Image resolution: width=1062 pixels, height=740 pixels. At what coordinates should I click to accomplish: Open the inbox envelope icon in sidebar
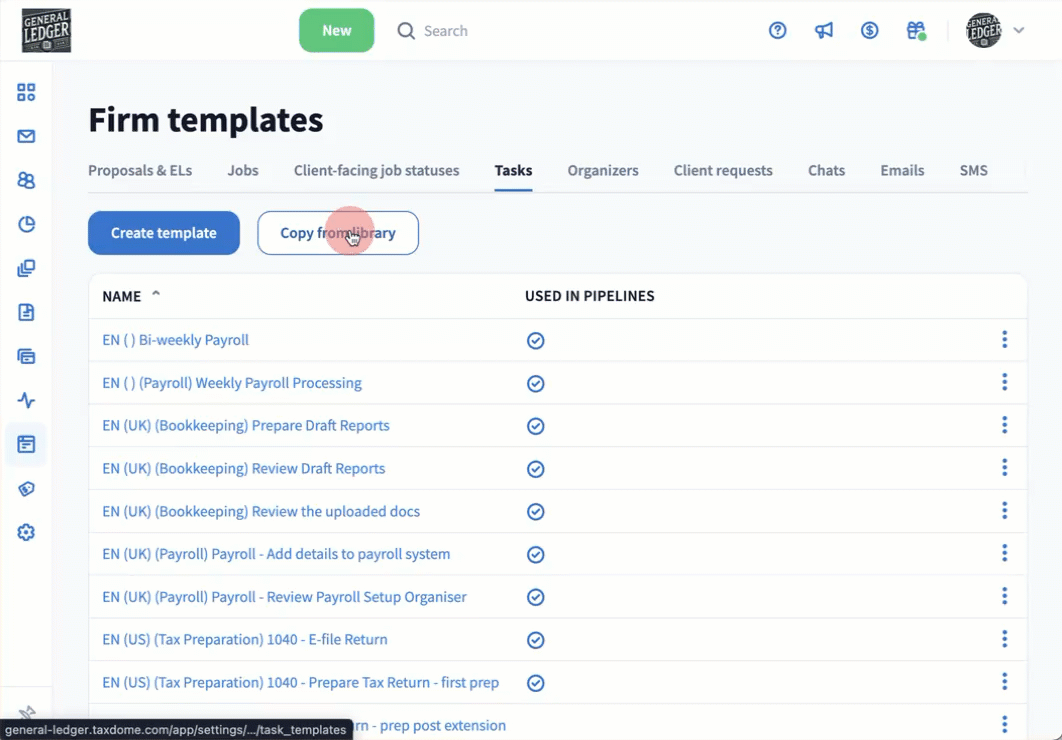click(x=26, y=137)
